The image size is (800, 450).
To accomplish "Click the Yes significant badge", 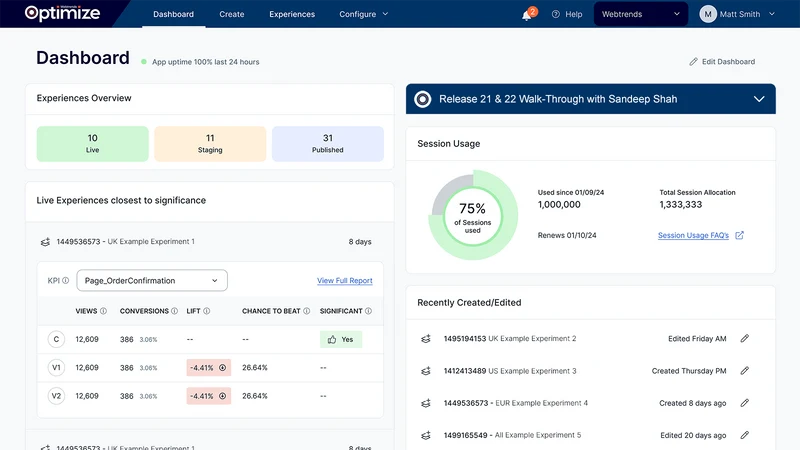I will pyautogui.click(x=341, y=339).
